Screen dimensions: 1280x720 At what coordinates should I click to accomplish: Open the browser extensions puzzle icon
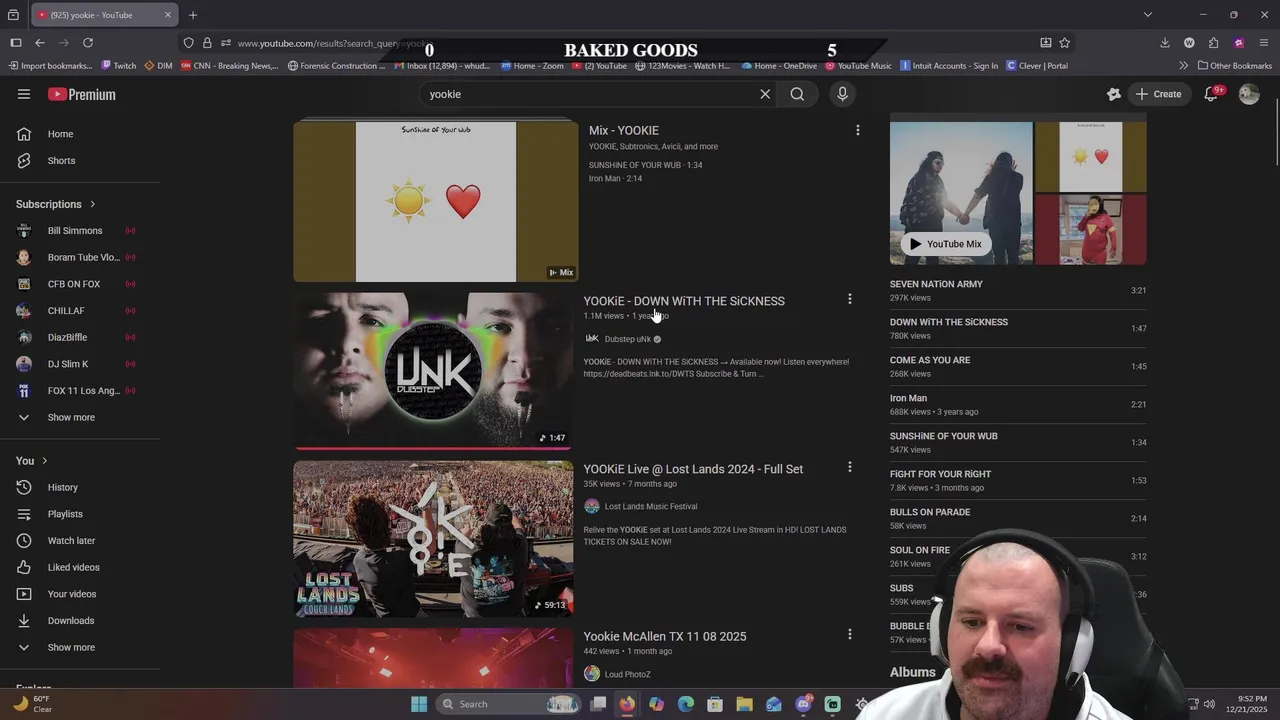click(x=1213, y=43)
